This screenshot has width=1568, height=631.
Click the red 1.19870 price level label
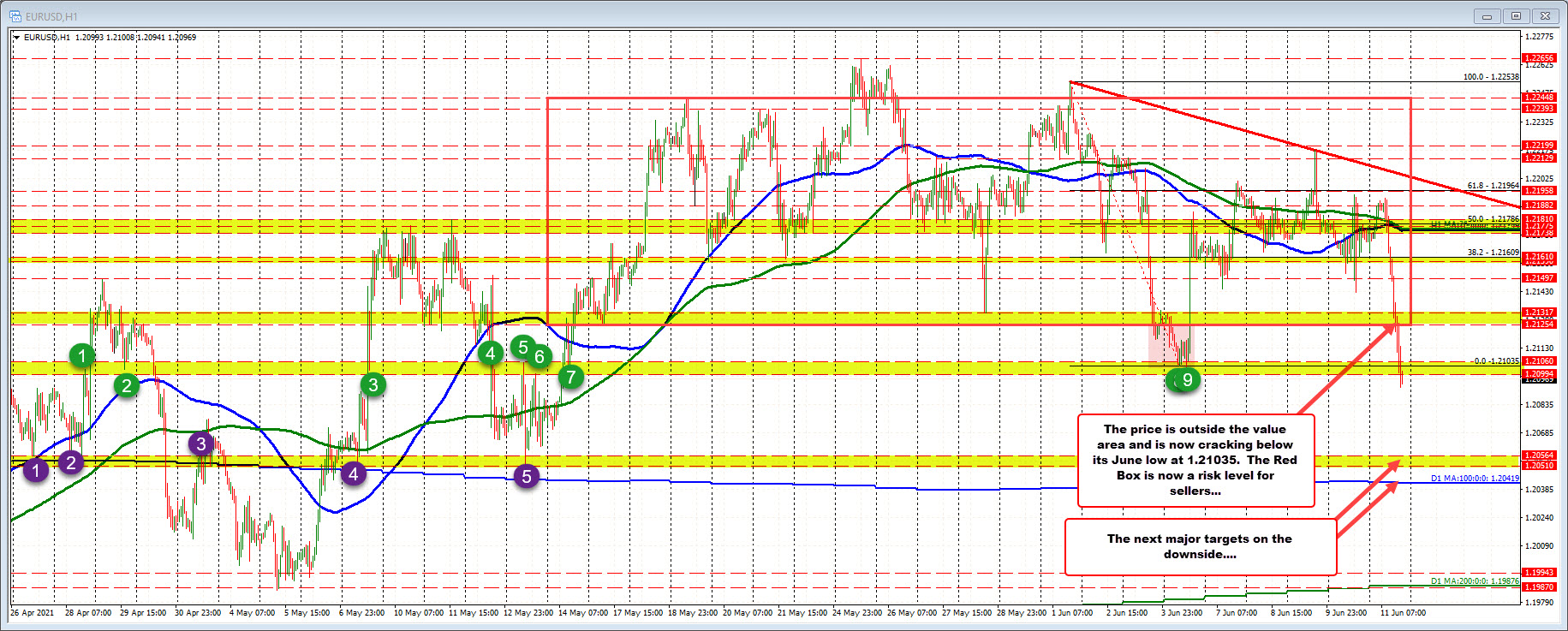[x=1539, y=587]
